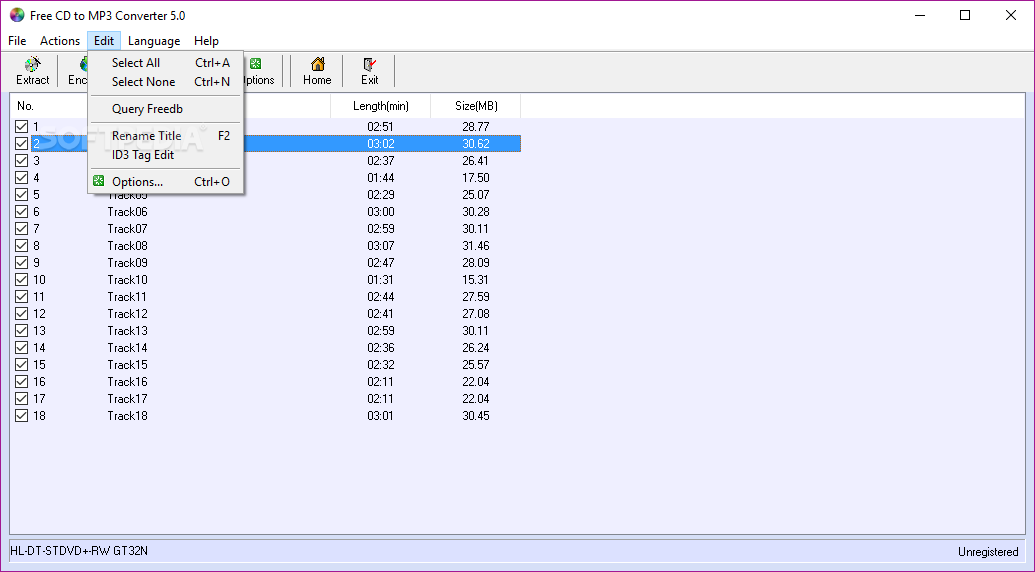The width and height of the screenshot is (1035, 572).
Task: Uncheck the checkbox for track 11
Action: pyautogui.click(x=22, y=297)
